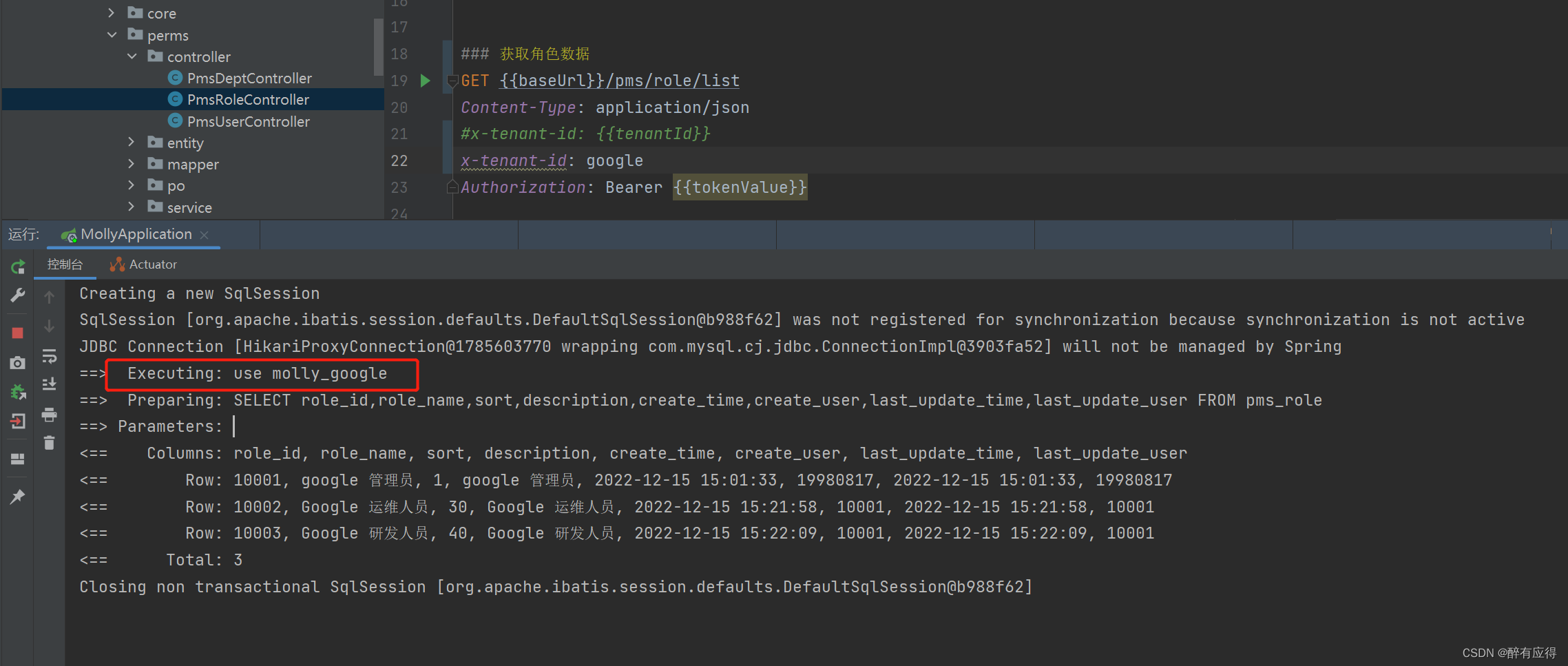Click the 'JDBC Connection' log line
1568x666 pixels.
[711, 346]
